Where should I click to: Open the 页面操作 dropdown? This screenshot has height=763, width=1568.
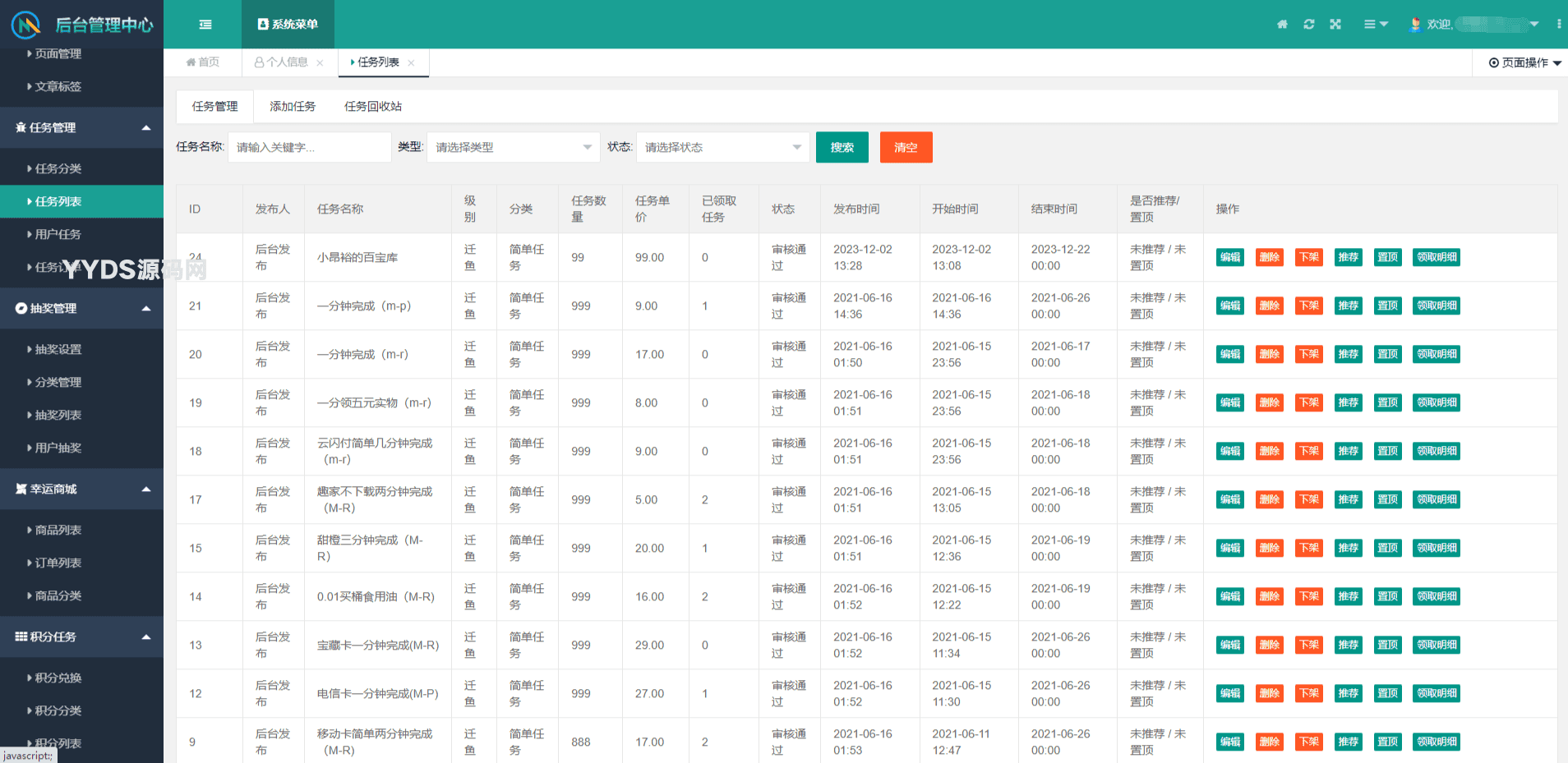(1525, 62)
